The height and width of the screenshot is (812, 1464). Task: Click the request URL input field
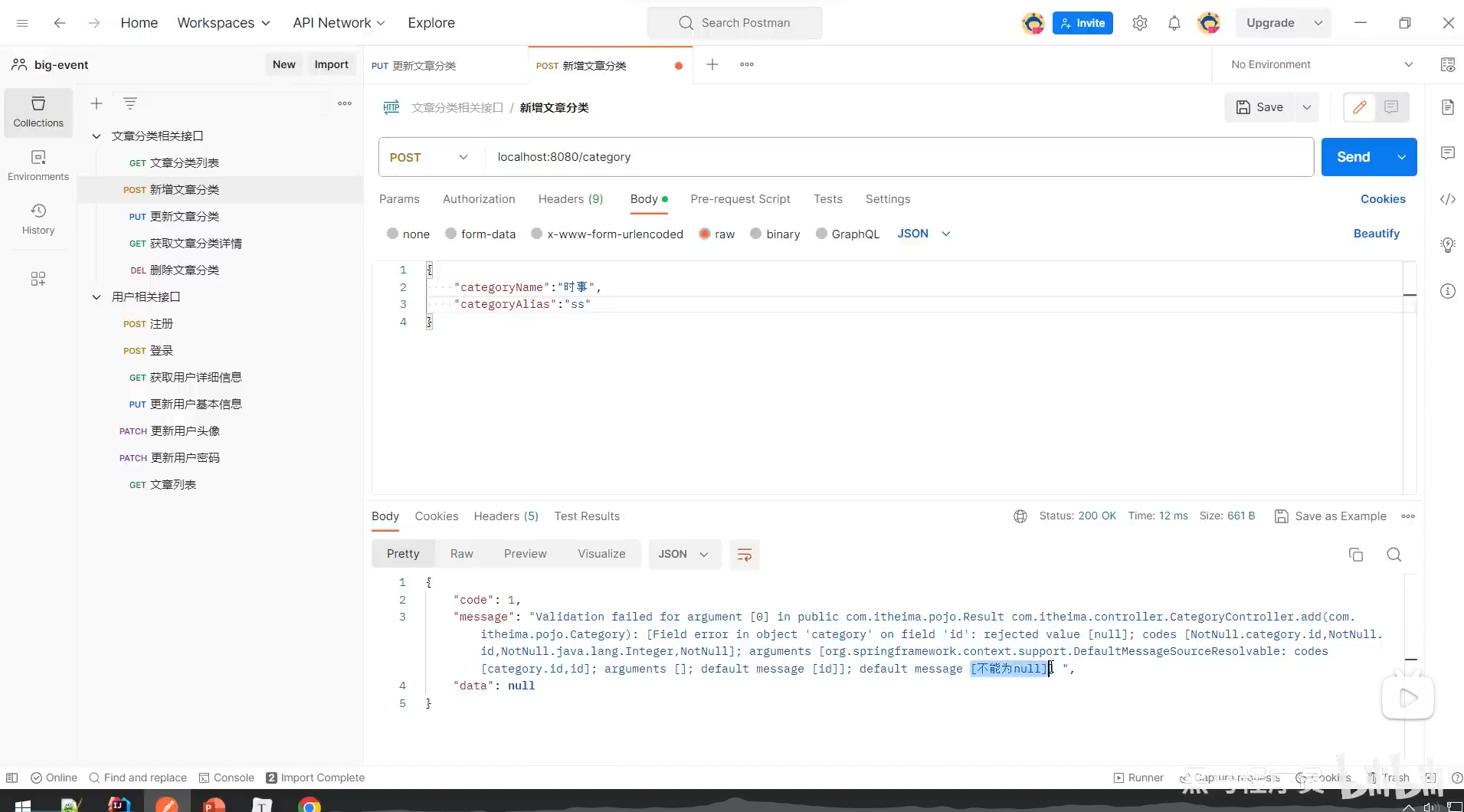[x=766, y=157]
